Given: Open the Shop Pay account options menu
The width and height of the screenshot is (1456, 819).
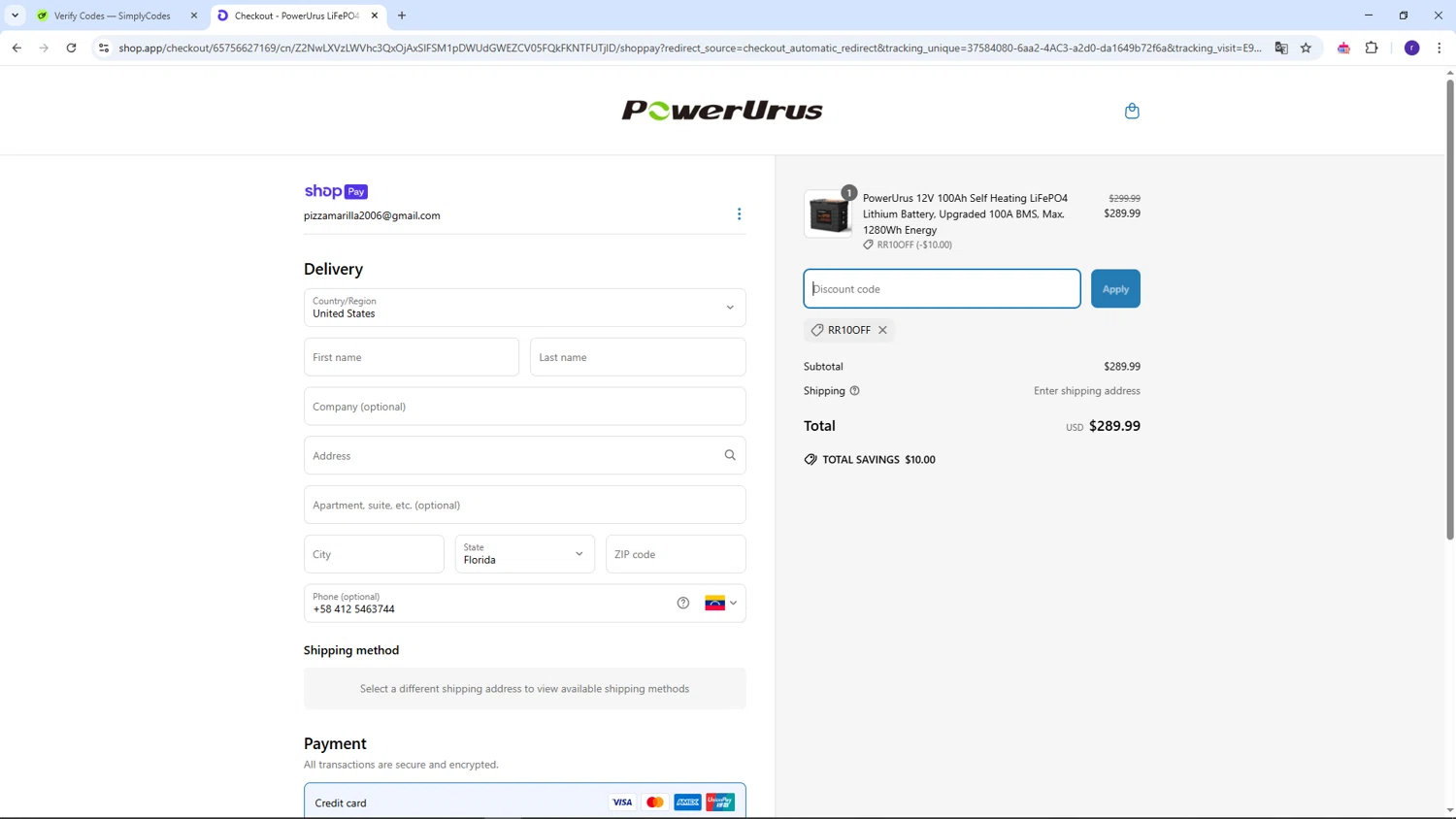Looking at the screenshot, I should point(739,214).
